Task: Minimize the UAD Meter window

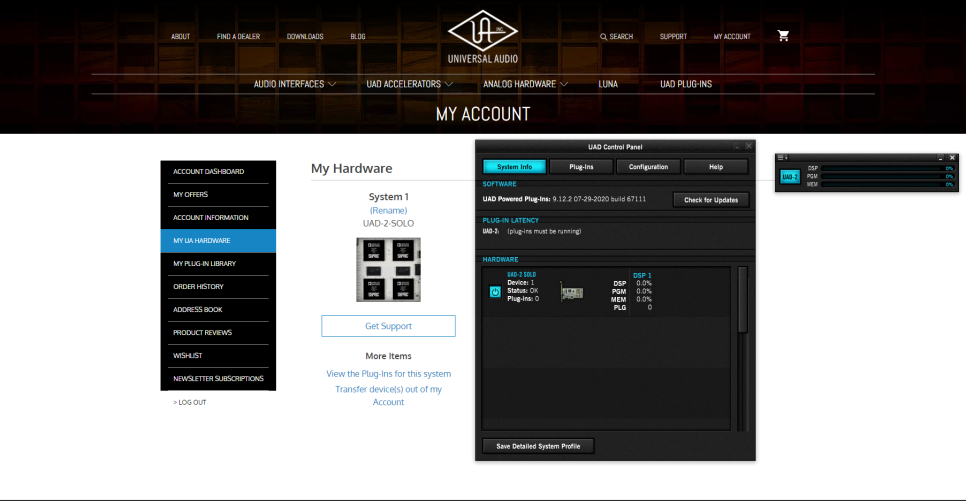Action: (940, 158)
